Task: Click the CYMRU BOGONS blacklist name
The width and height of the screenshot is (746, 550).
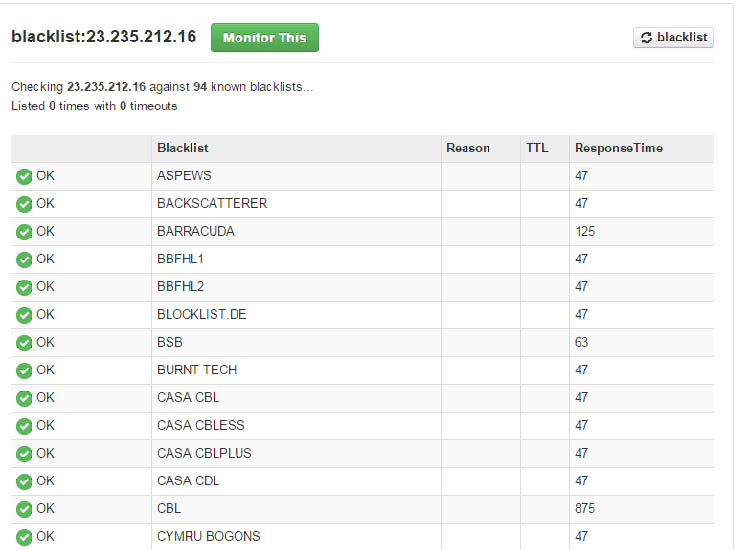Action: click(209, 536)
